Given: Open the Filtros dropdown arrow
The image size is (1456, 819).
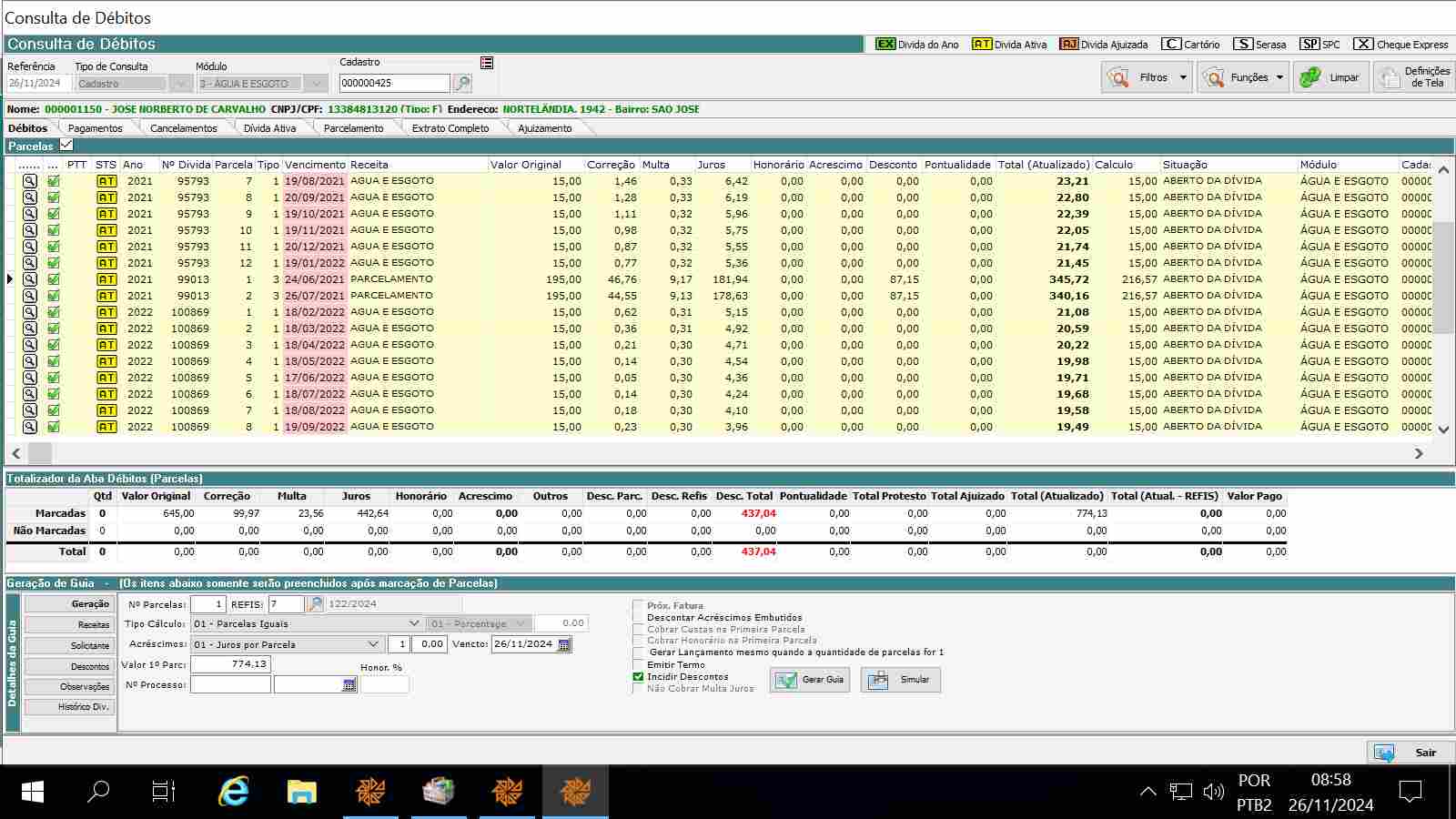Looking at the screenshot, I should (x=1183, y=78).
